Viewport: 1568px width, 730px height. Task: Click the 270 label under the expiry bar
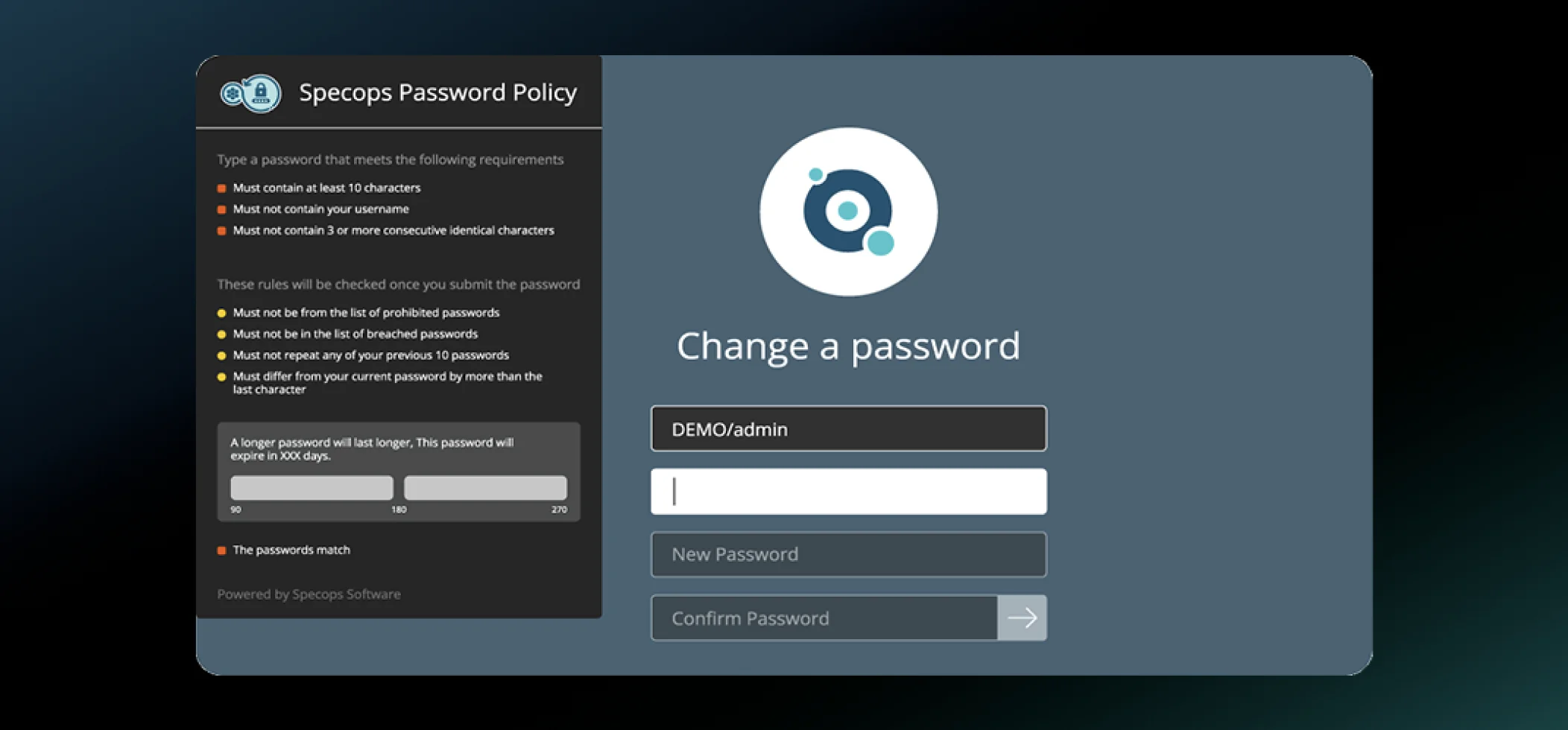coord(559,510)
